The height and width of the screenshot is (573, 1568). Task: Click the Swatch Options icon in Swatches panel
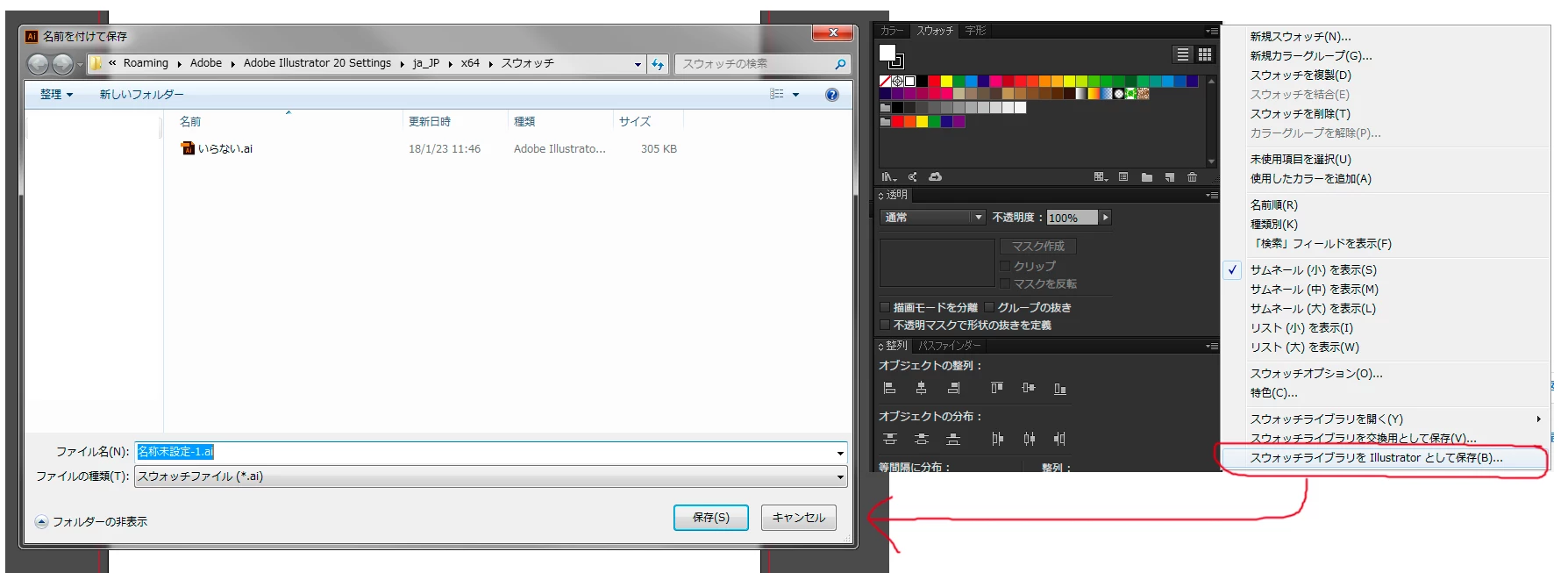pyautogui.click(x=1123, y=177)
